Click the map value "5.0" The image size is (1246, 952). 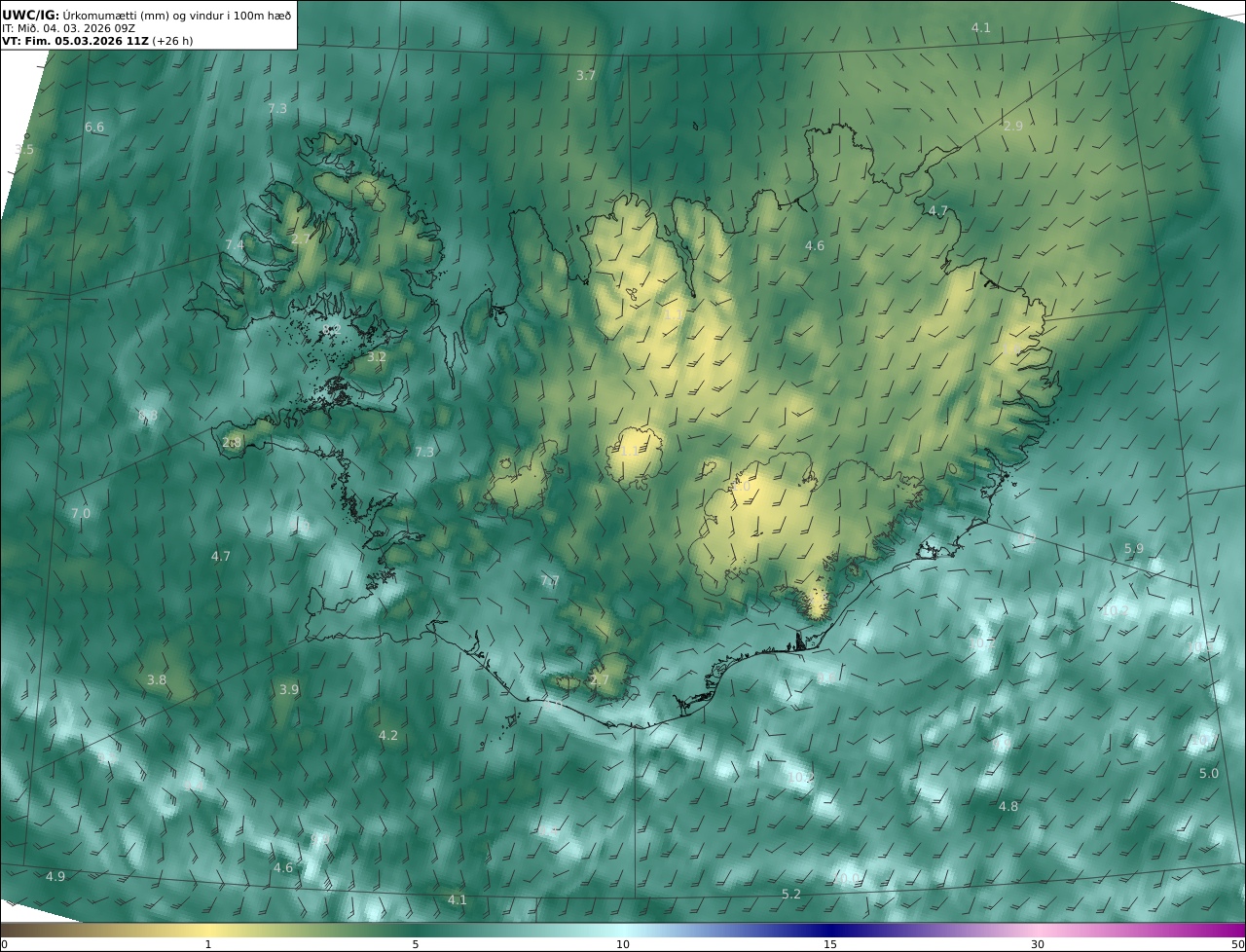pyautogui.click(x=1208, y=774)
